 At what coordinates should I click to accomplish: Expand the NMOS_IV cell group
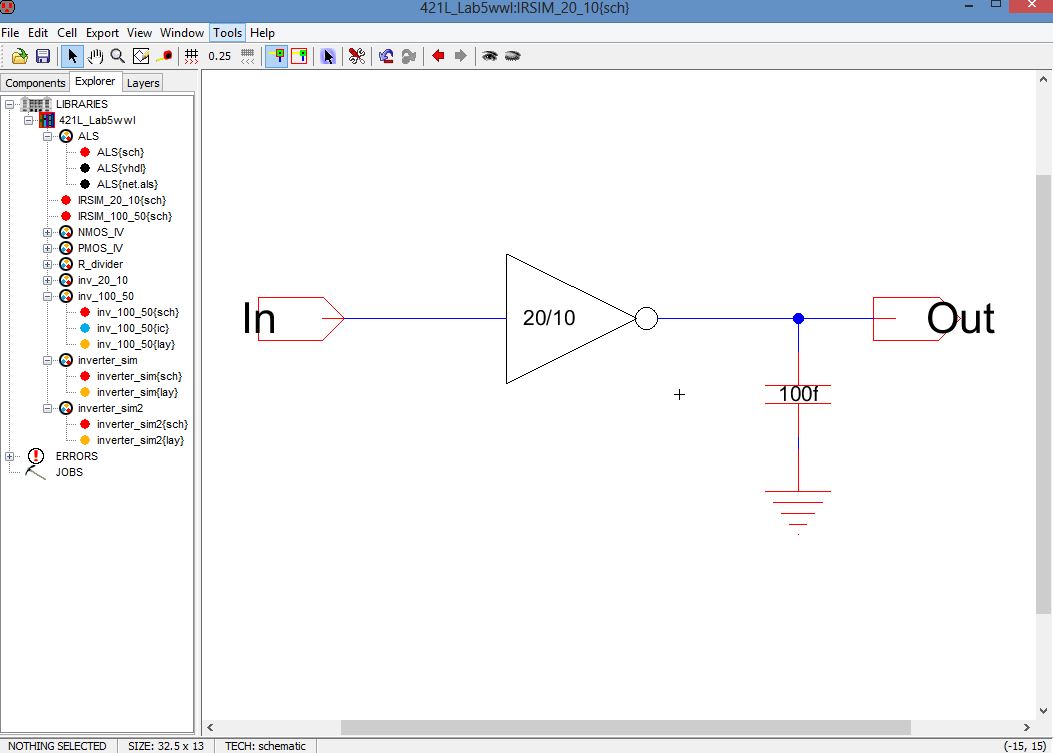47,232
